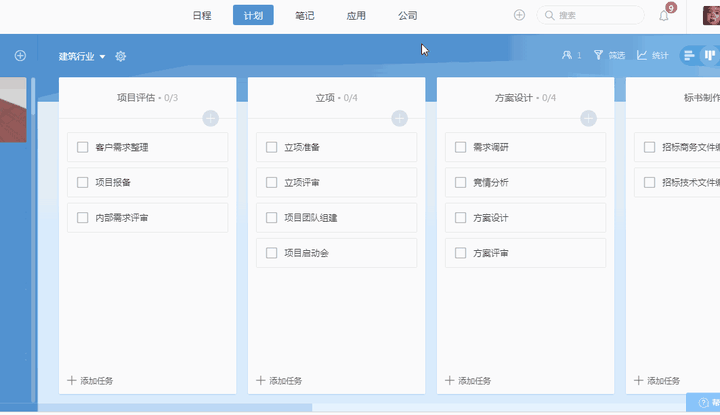Click the 搜索 search input field
Viewport: 720px width, 415px height.
click(590, 15)
